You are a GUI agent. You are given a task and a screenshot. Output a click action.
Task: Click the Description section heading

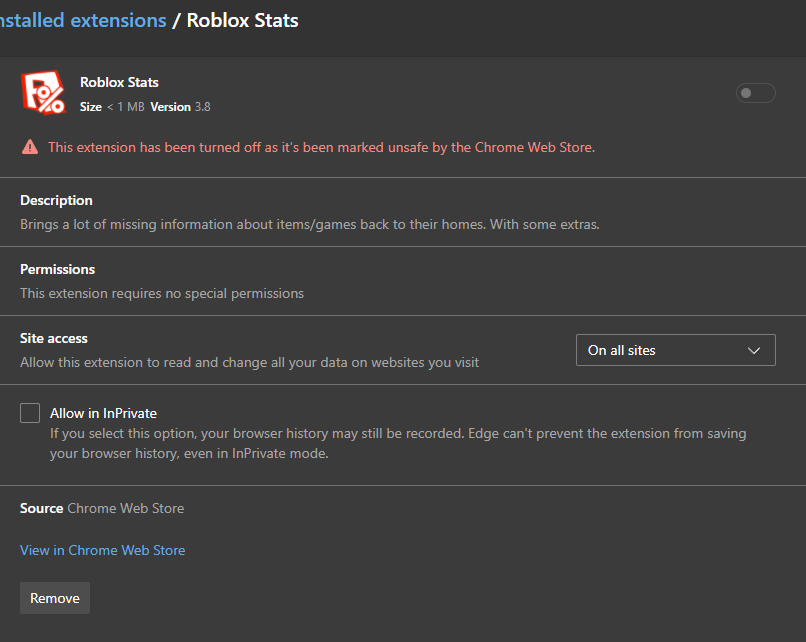[56, 200]
